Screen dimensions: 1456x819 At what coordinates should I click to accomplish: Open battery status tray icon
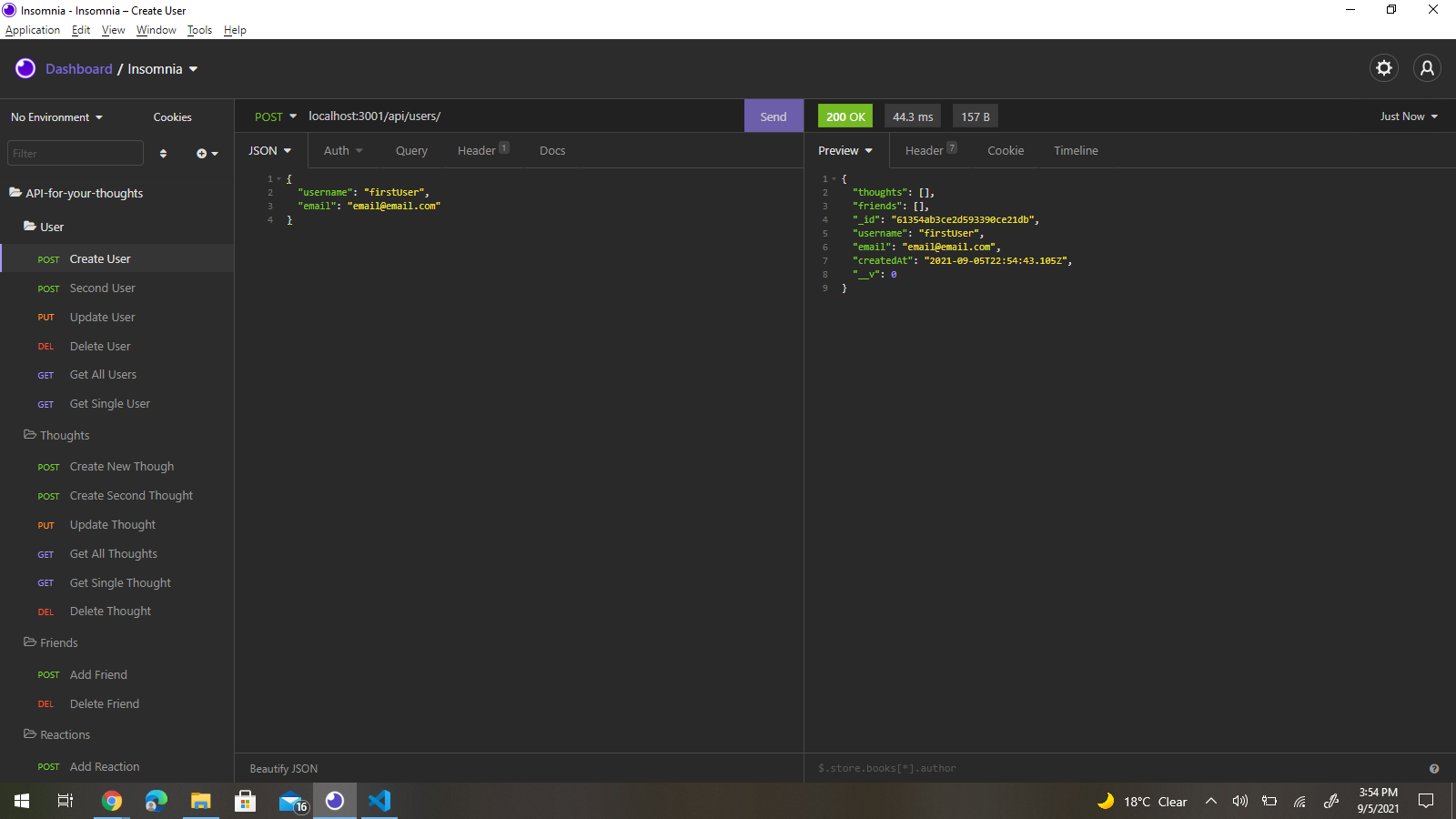click(x=1269, y=801)
